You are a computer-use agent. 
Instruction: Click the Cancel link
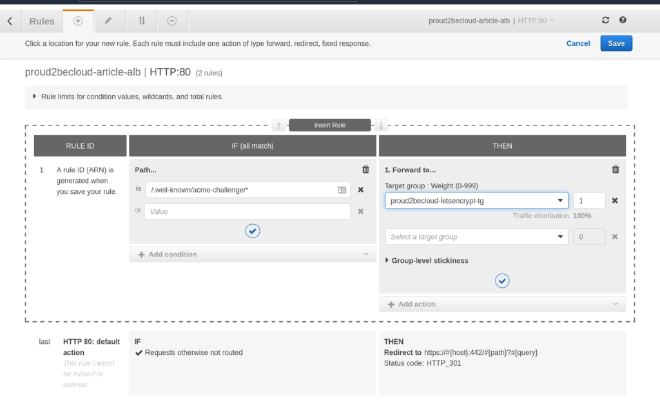[x=578, y=43]
